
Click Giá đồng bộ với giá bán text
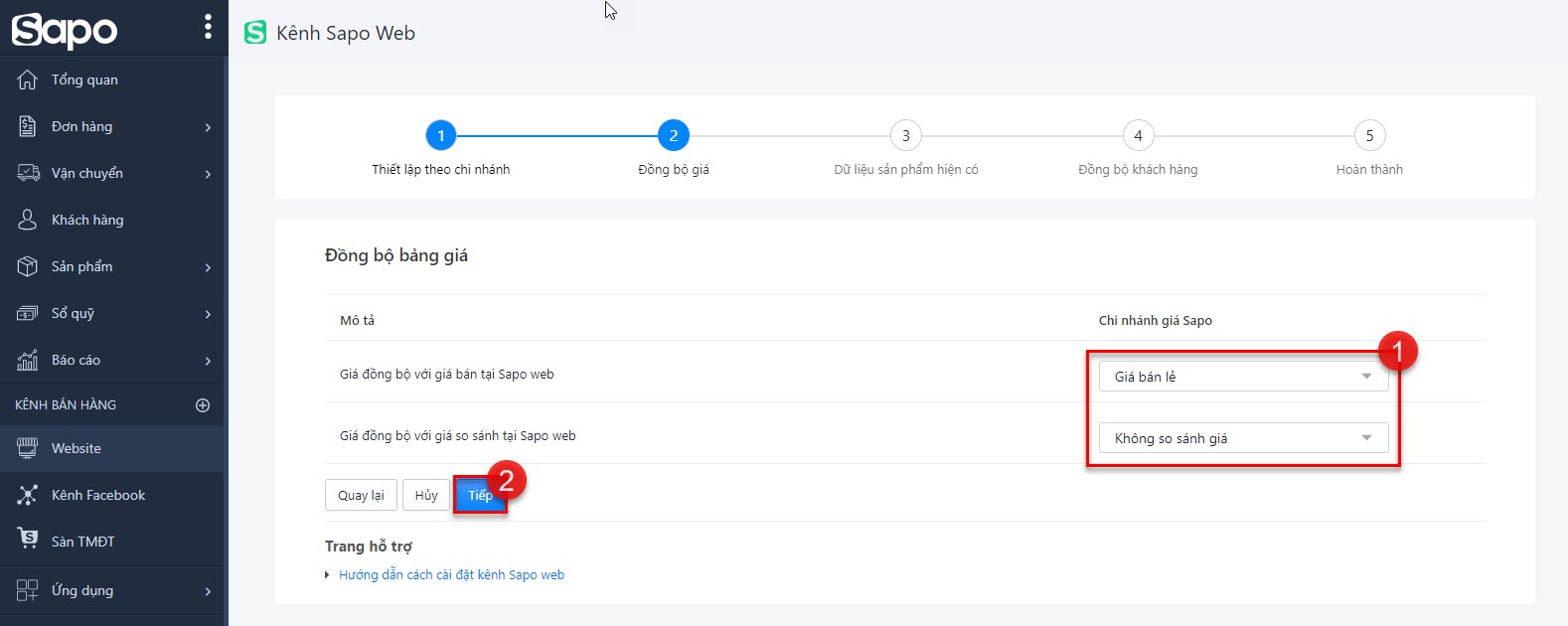(x=447, y=375)
